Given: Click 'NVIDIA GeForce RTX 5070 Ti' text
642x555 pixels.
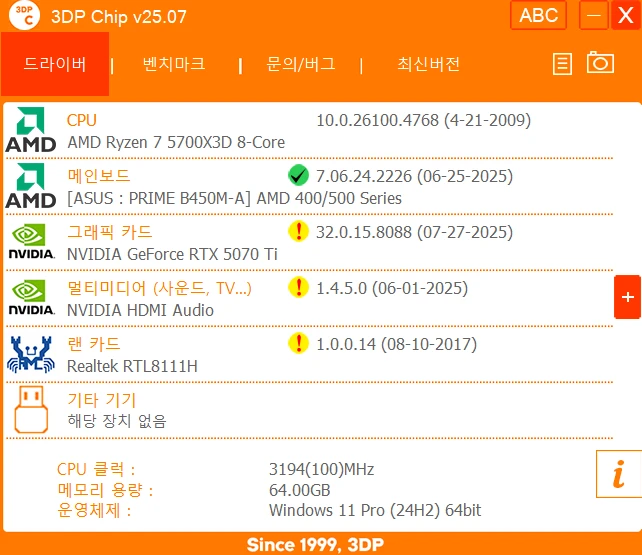Looking at the screenshot, I should pyautogui.click(x=172, y=255).
